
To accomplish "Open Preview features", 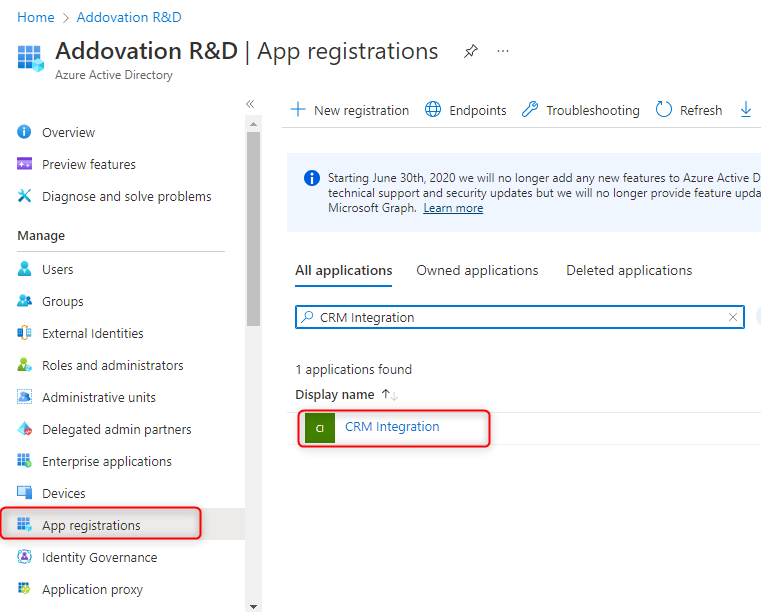I will 89,165.
